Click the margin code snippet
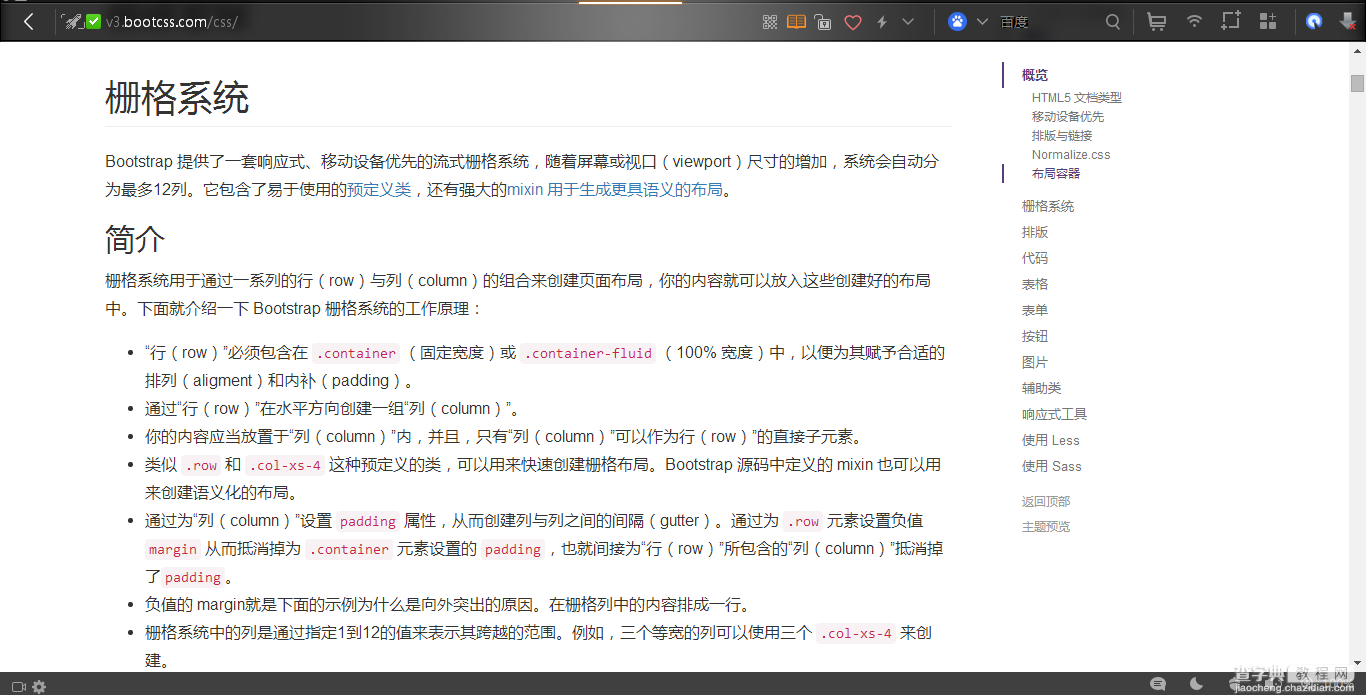Screen dimensions: 1366x695 click(173, 549)
